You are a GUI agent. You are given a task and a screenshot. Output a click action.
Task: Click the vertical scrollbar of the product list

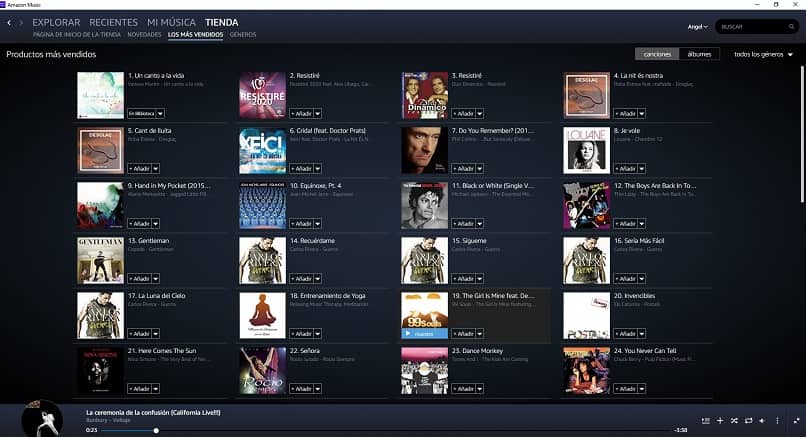(802, 134)
